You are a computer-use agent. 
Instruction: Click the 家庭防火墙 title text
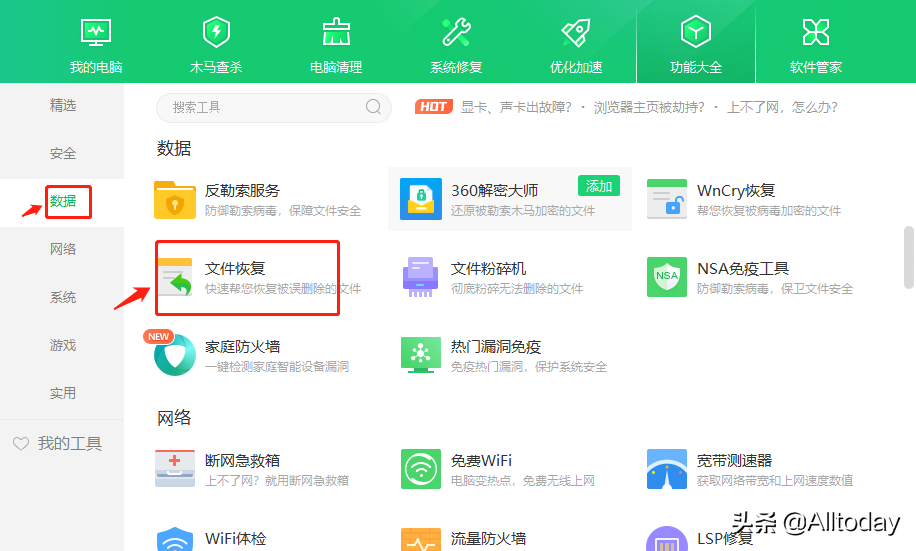click(242, 347)
